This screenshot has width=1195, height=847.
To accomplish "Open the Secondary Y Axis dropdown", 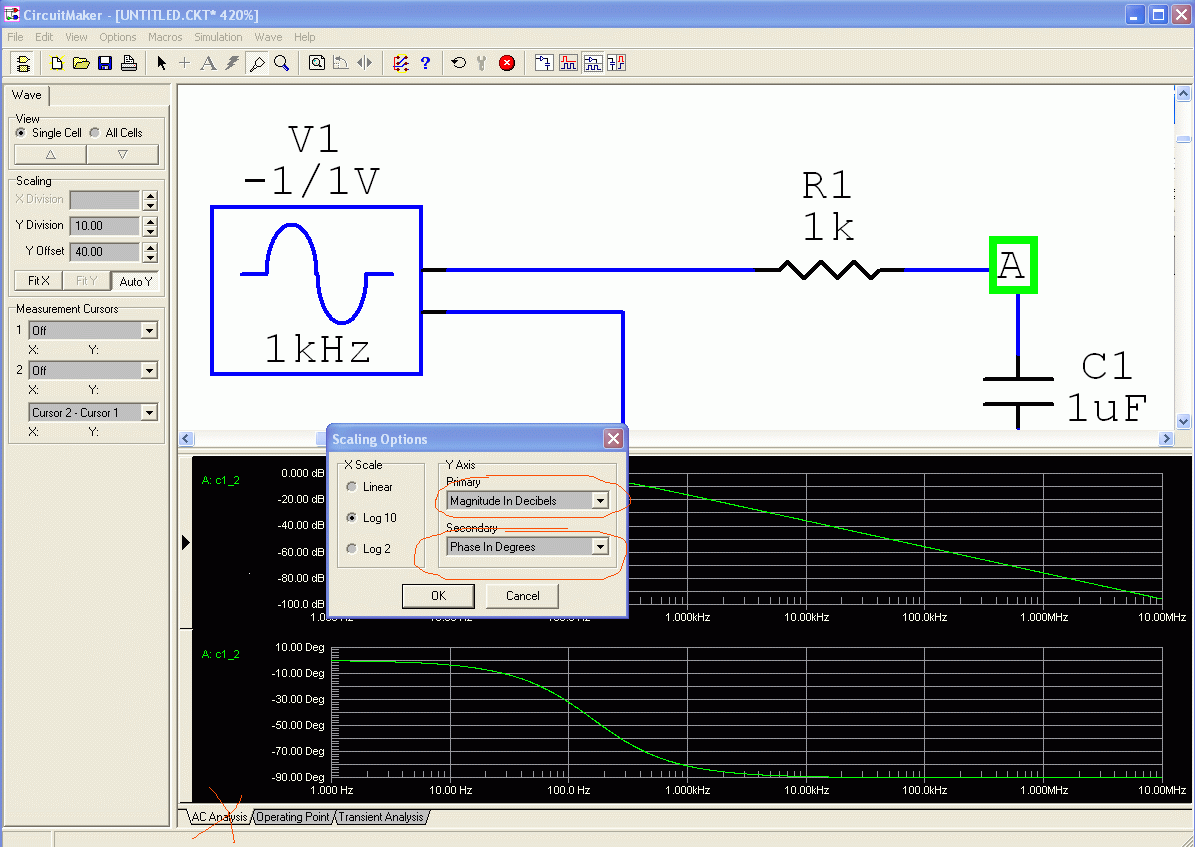I will pyautogui.click(x=600, y=547).
